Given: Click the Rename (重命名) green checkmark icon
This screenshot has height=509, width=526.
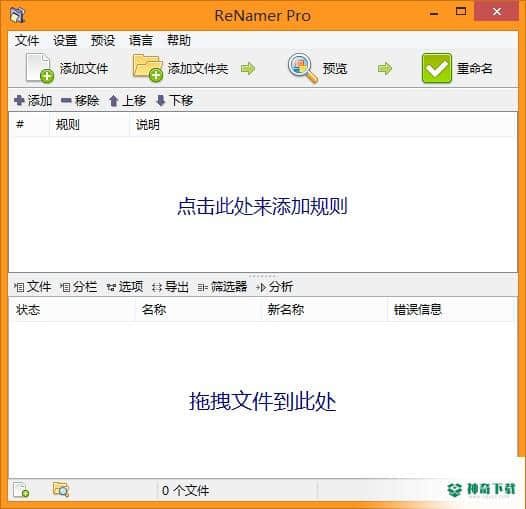Looking at the screenshot, I should pos(436,68).
